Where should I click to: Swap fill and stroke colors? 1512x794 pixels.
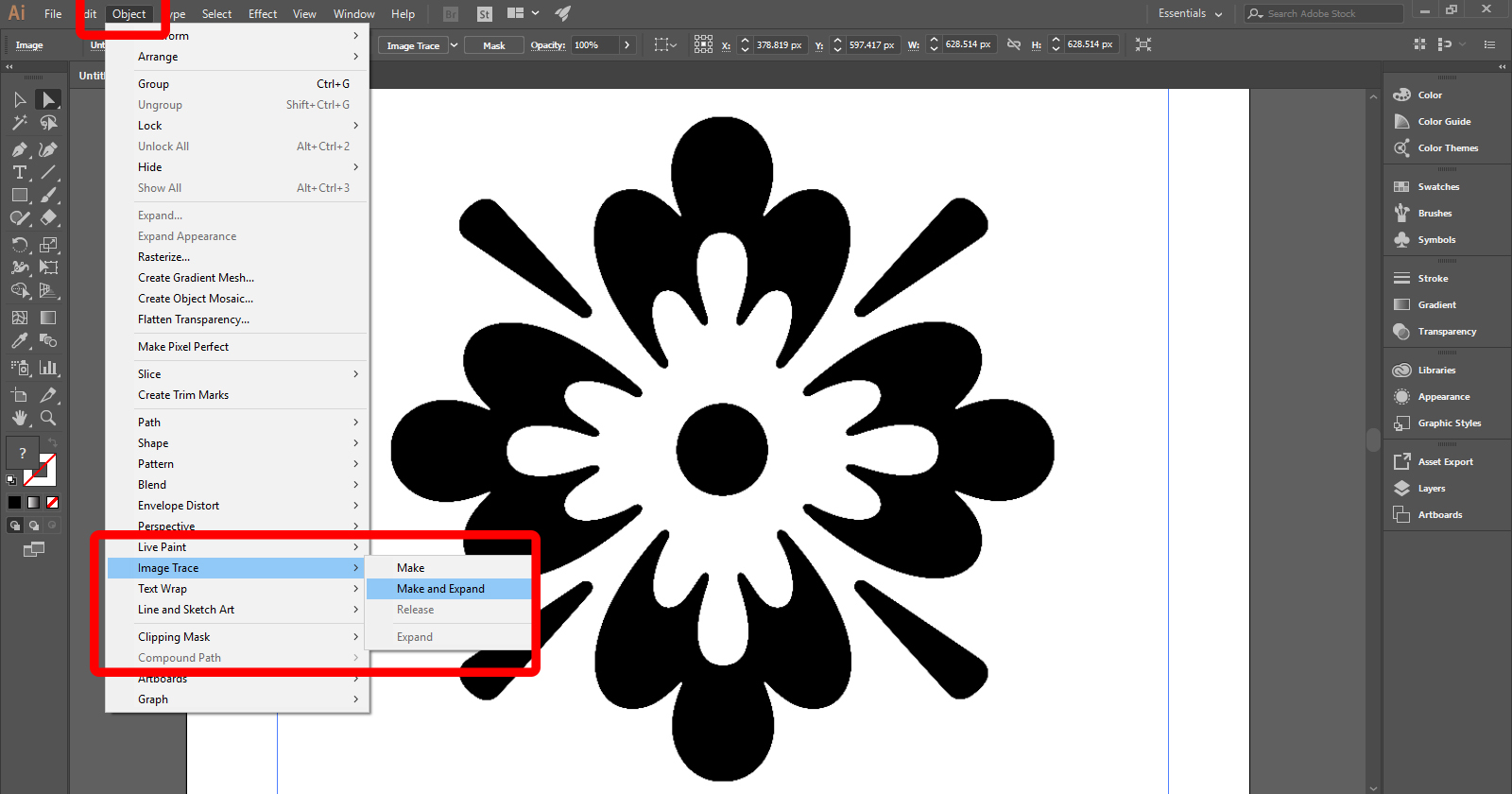53,442
